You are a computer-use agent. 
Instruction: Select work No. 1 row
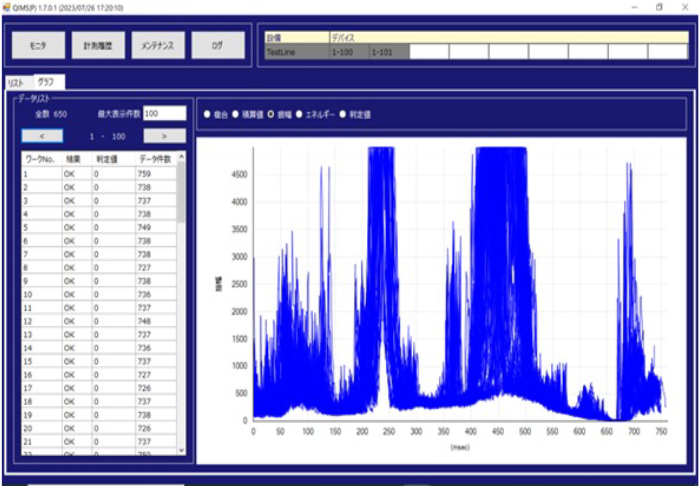(100, 174)
